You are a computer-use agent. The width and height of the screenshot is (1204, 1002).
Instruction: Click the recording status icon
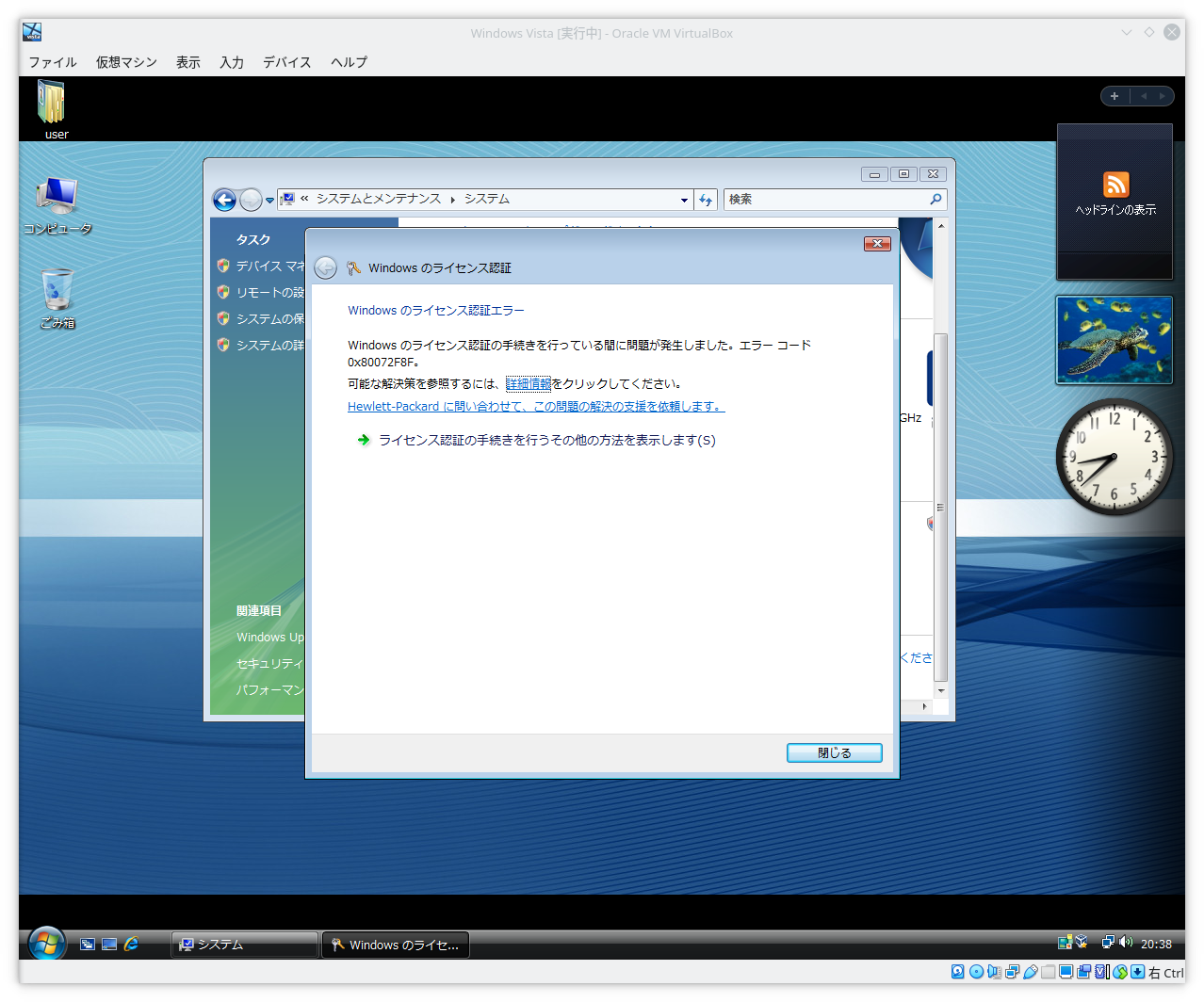tap(1083, 972)
